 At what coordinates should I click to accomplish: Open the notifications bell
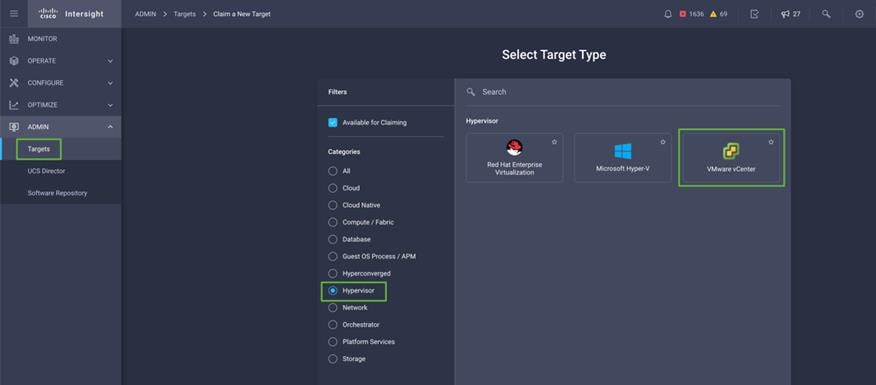tap(668, 14)
